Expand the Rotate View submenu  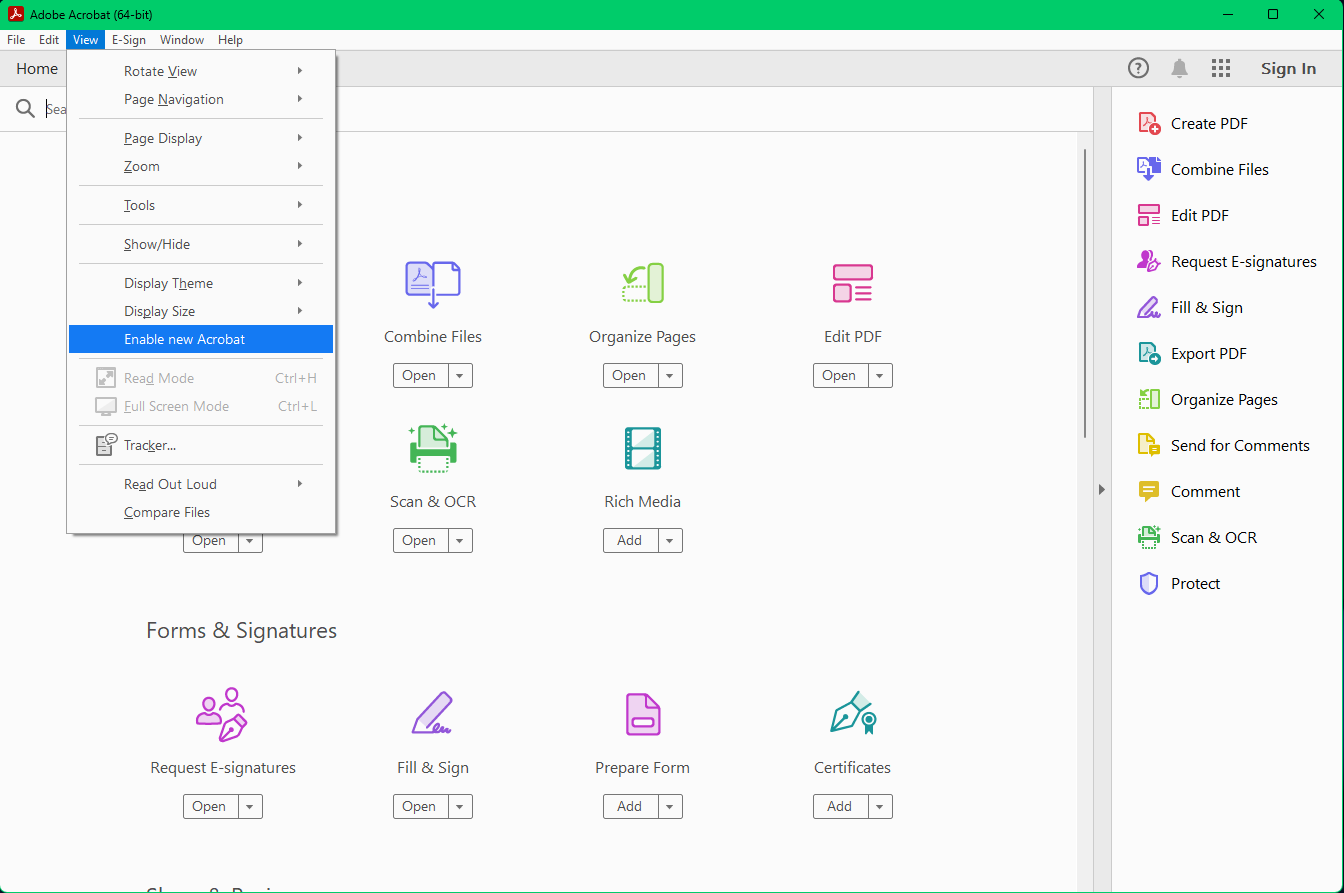[x=201, y=71]
